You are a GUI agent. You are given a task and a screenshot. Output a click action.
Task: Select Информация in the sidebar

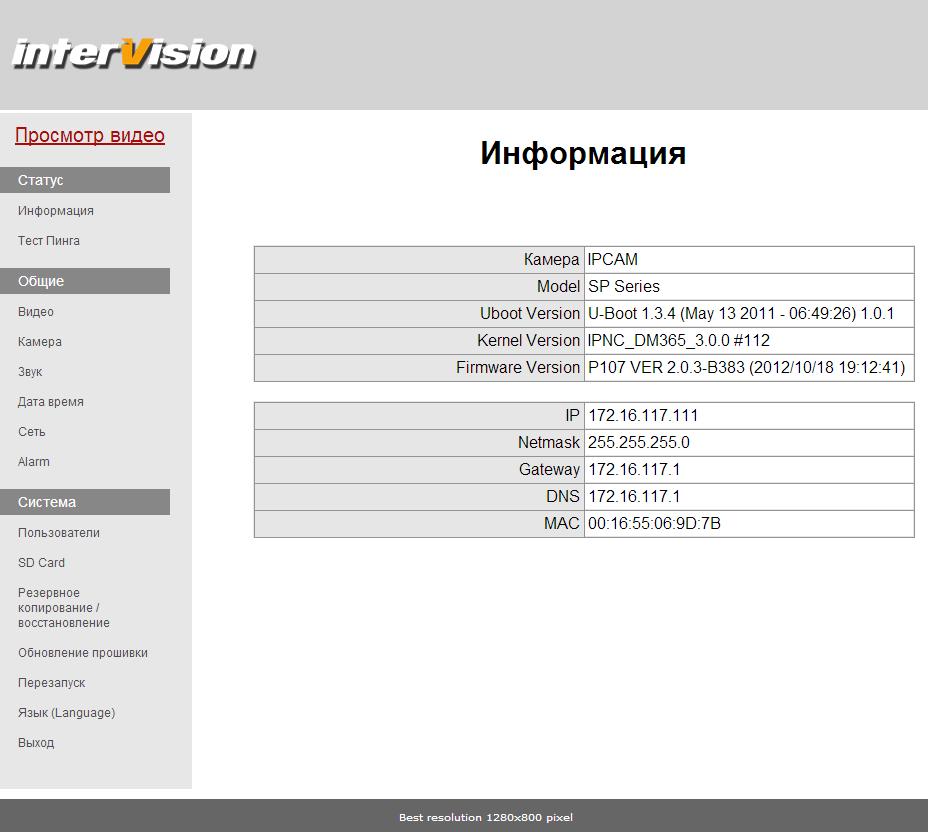[56, 211]
